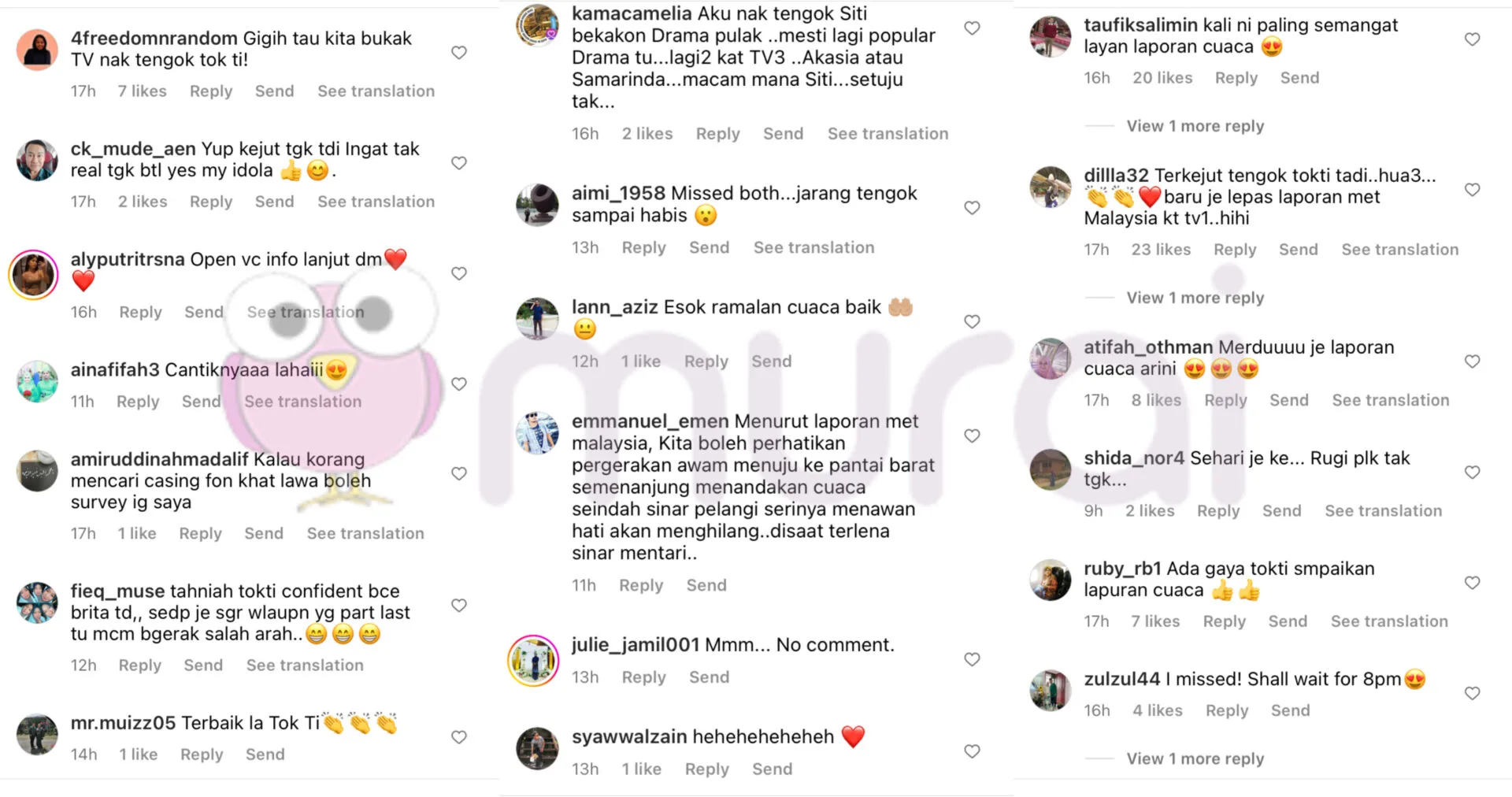Send shida_nor4's comment

[x=1281, y=511]
